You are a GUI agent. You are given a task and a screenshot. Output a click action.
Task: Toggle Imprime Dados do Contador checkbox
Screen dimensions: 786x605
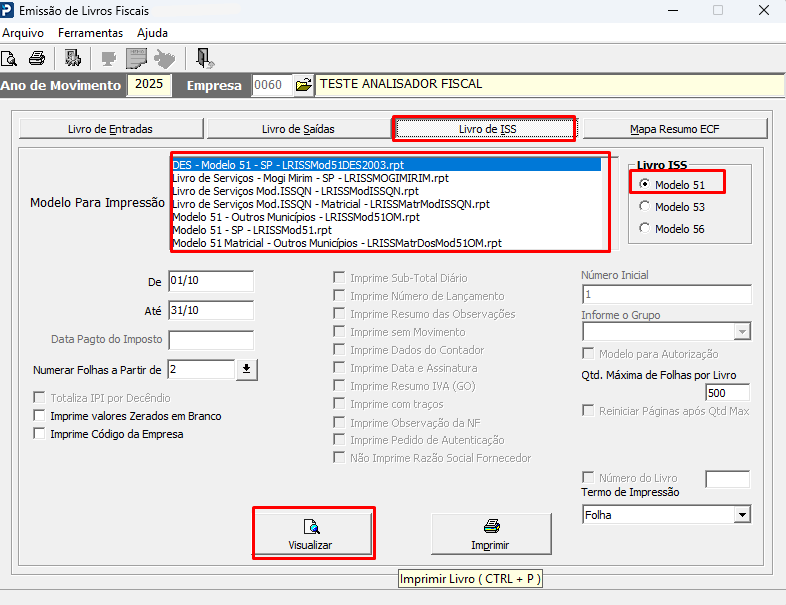click(339, 349)
